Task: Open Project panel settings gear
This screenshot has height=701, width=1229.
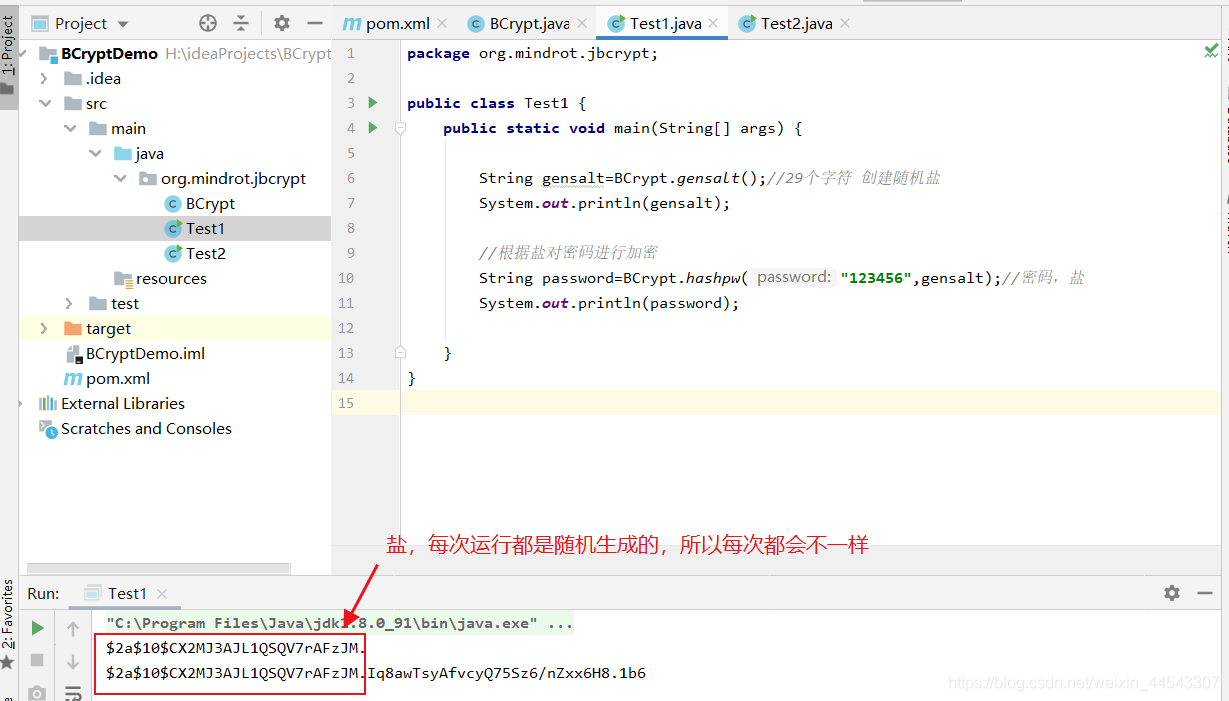Action: pos(282,23)
